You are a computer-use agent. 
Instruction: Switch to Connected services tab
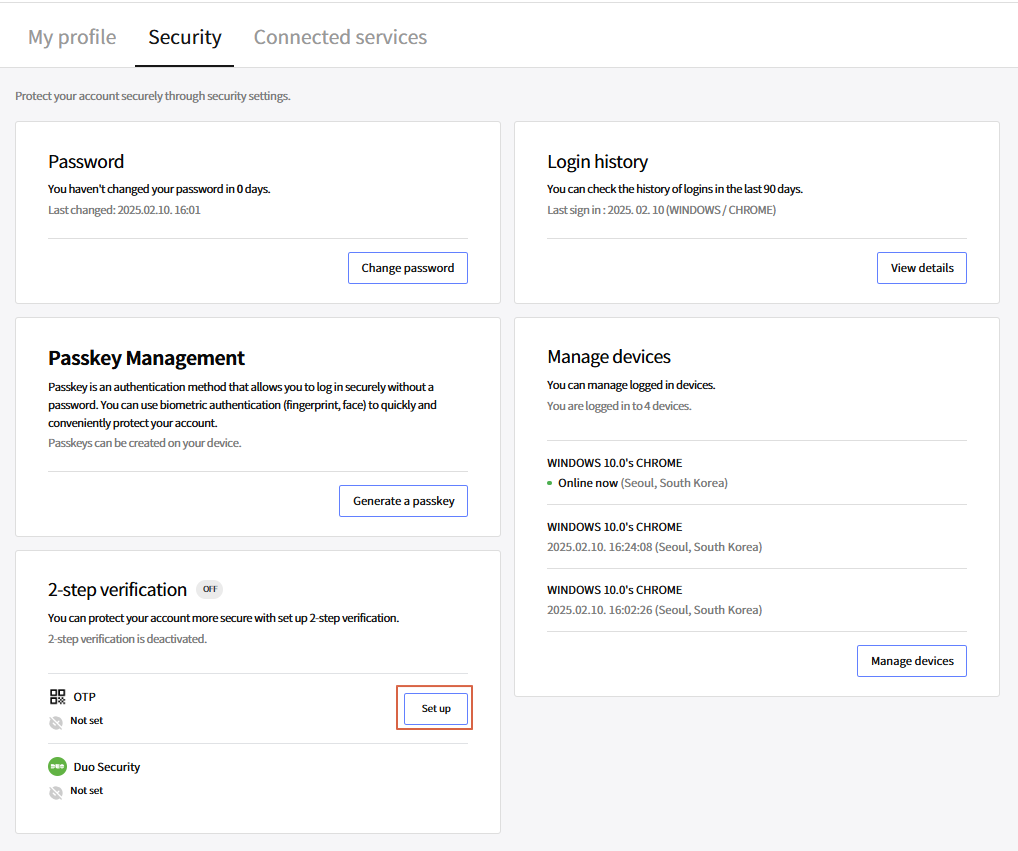pos(340,37)
